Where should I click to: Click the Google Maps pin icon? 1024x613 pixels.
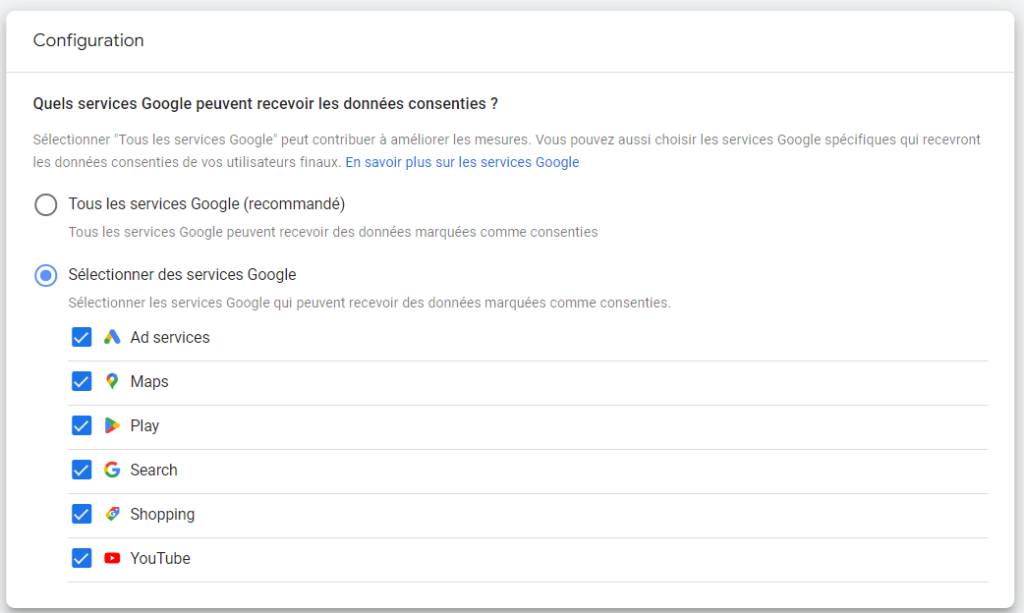112,381
